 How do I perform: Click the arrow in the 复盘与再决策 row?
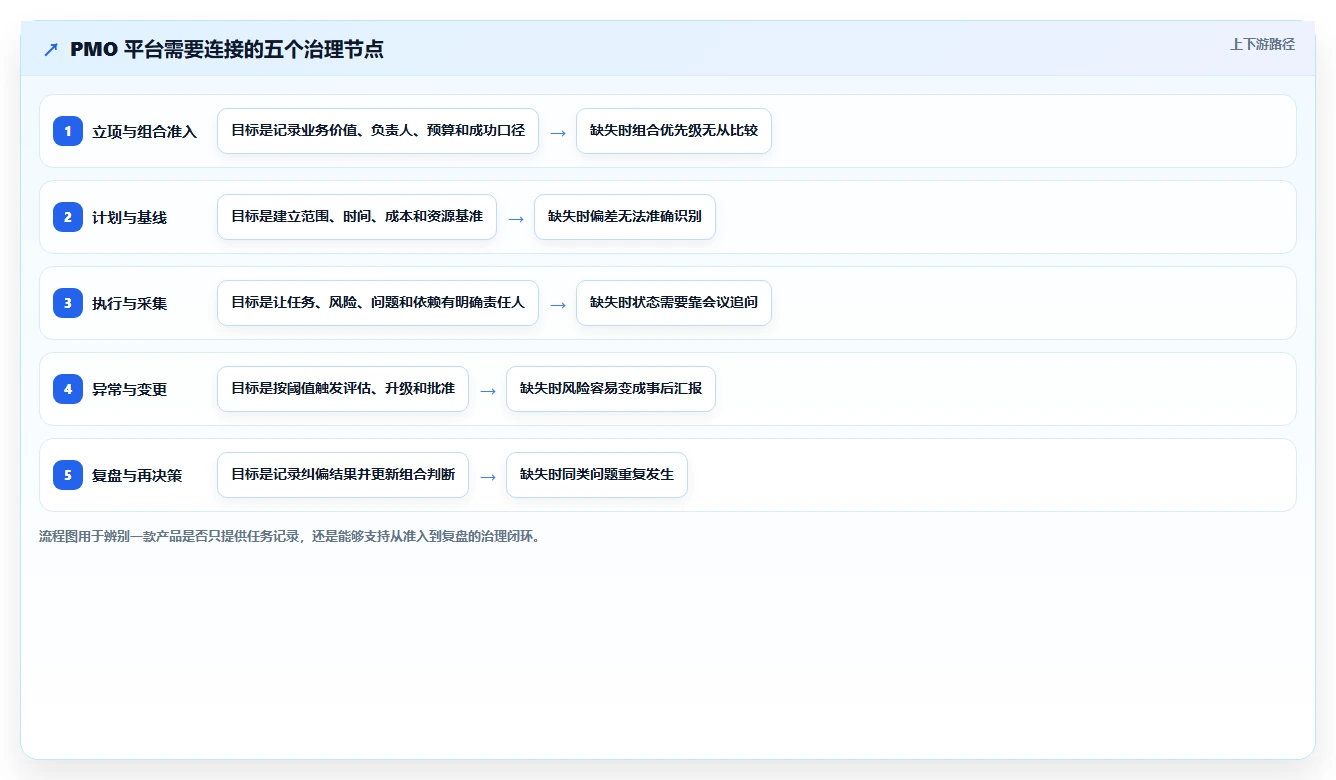(488, 476)
